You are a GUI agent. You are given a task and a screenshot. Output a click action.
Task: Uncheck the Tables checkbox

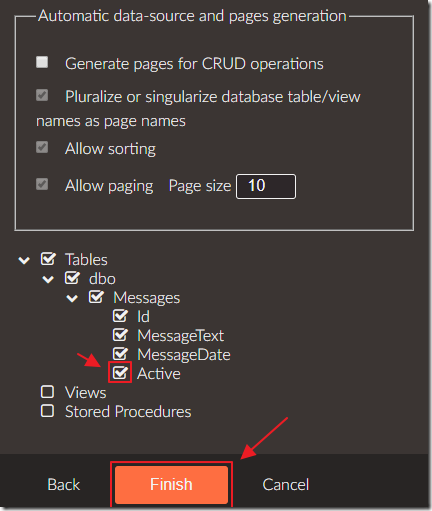[x=48, y=259]
